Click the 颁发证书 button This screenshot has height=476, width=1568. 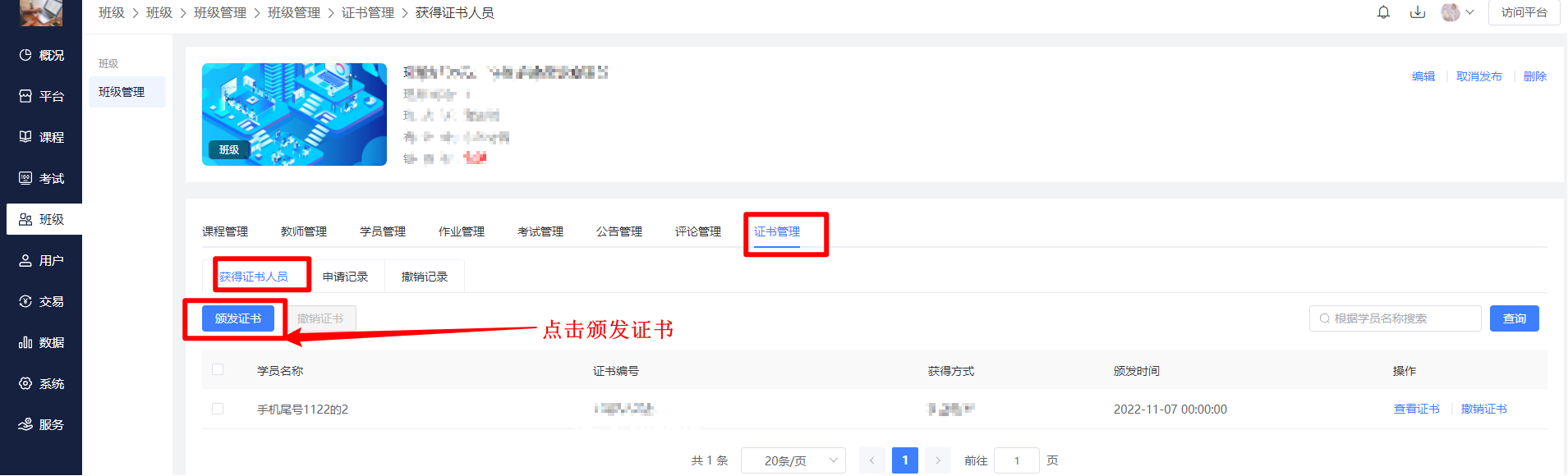coord(238,318)
